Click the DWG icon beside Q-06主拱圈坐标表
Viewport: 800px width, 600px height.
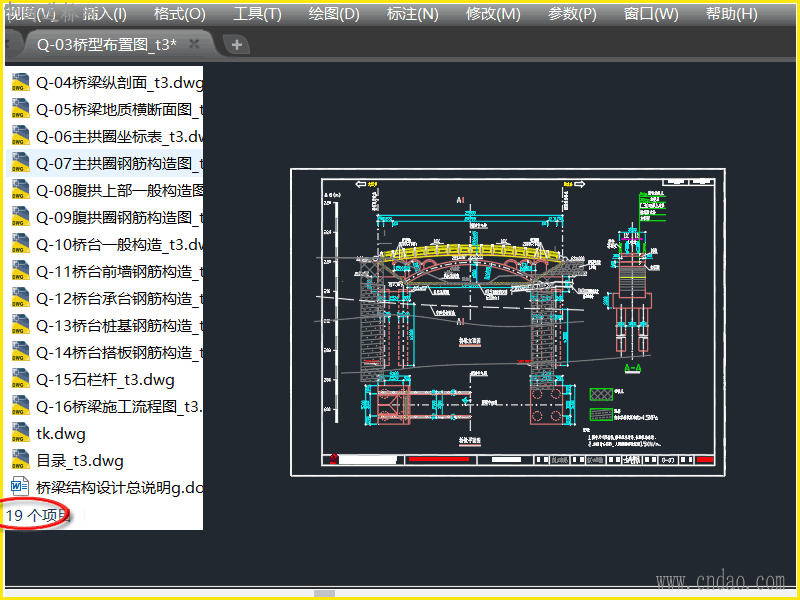19,136
